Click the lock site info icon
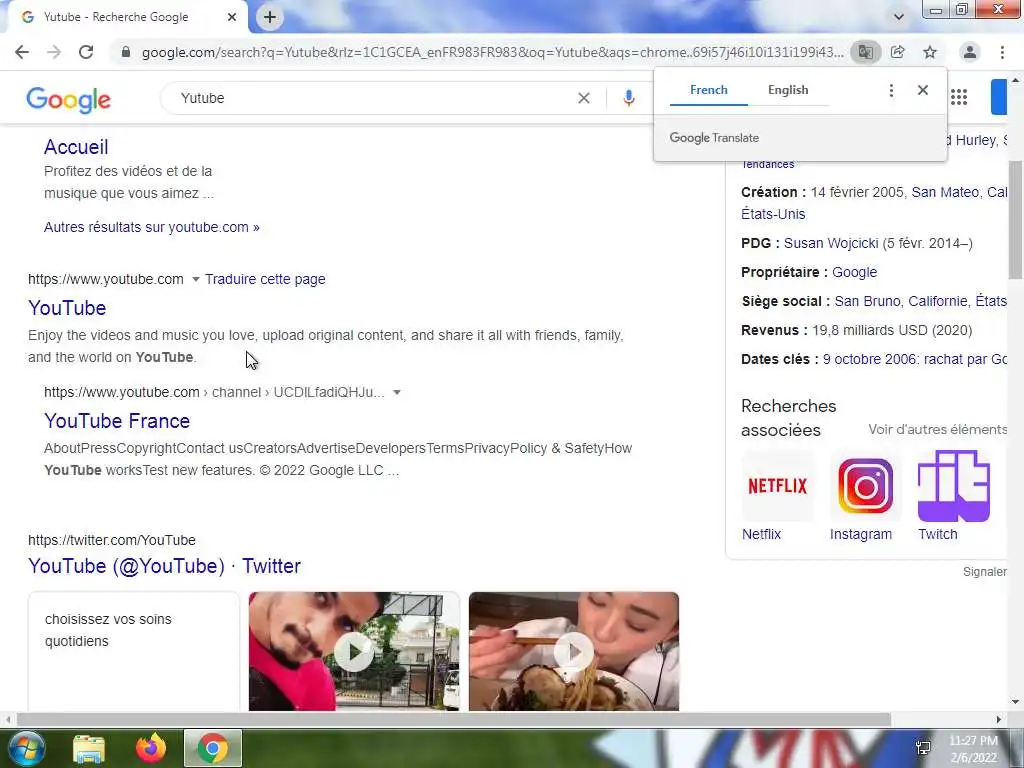1024x768 pixels. 126,52
